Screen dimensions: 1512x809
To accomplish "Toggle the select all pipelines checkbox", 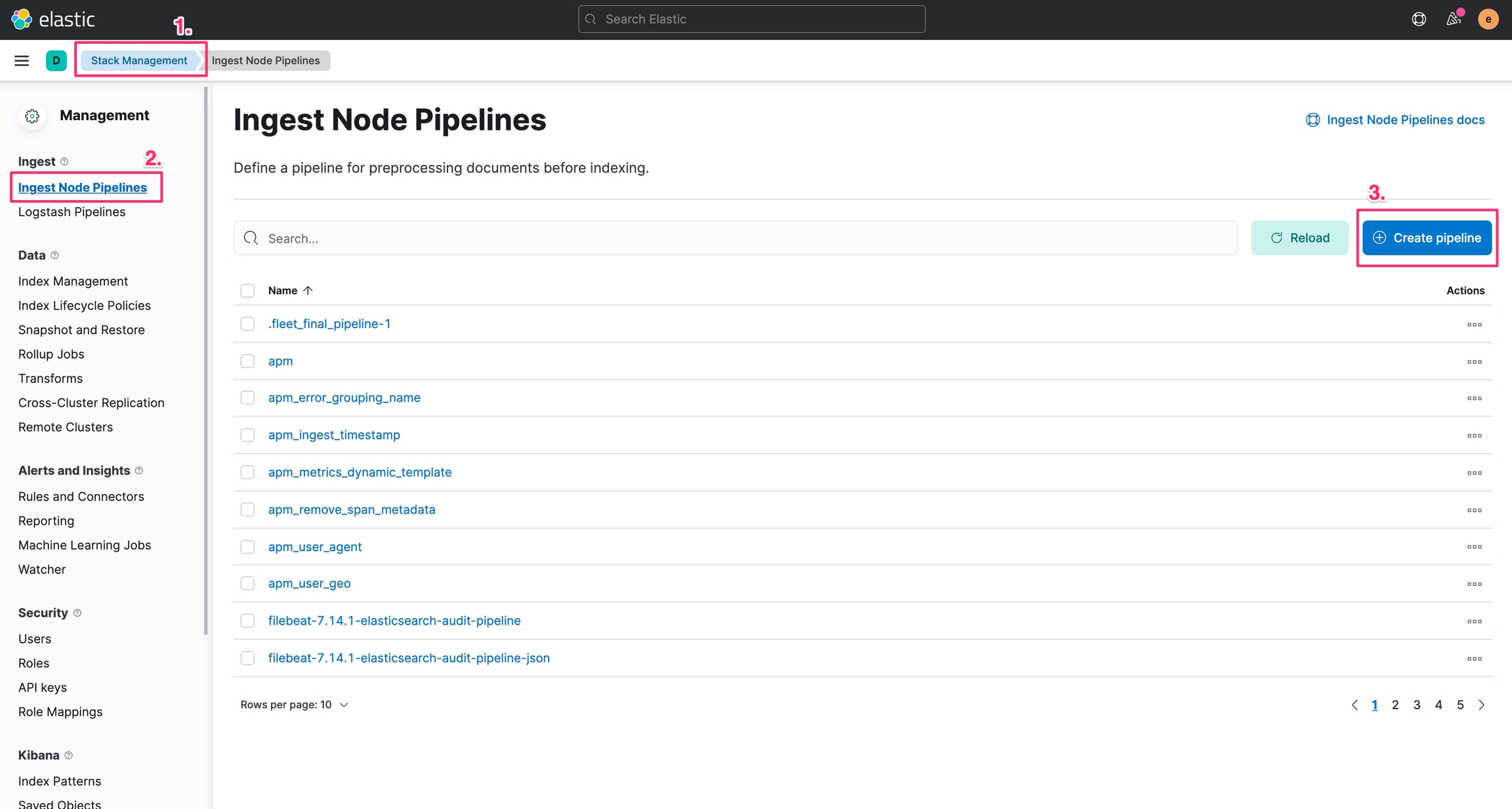I will click(x=247, y=291).
